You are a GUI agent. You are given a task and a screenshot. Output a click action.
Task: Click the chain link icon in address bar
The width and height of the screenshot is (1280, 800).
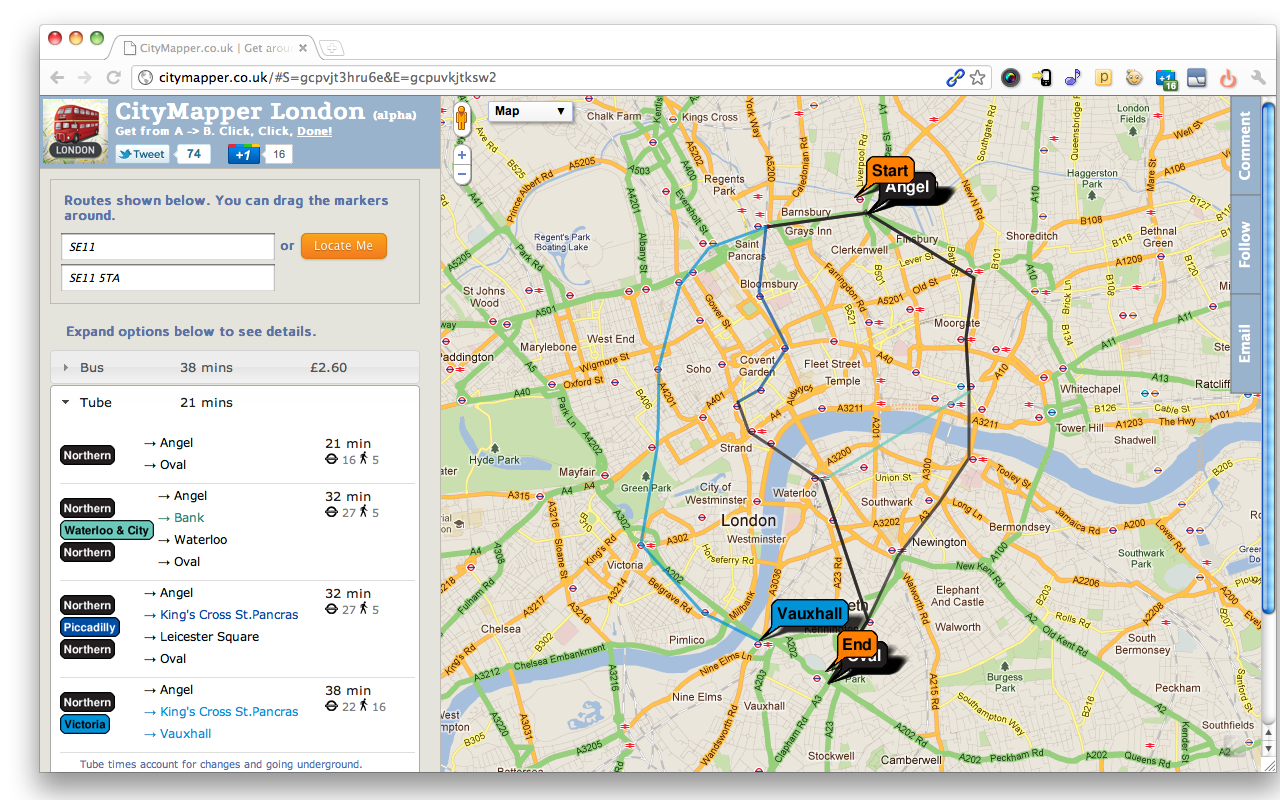(955, 77)
